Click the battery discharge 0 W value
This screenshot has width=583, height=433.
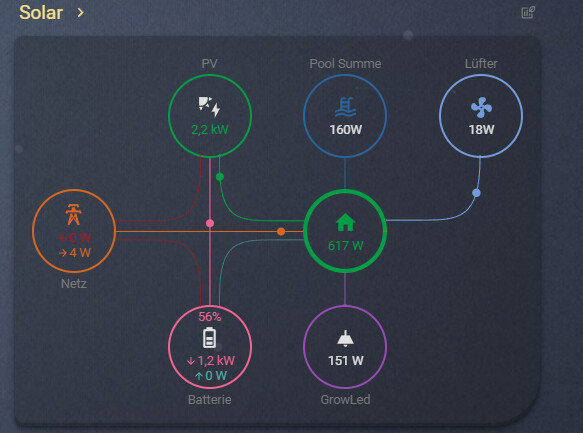click(x=211, y=376)
